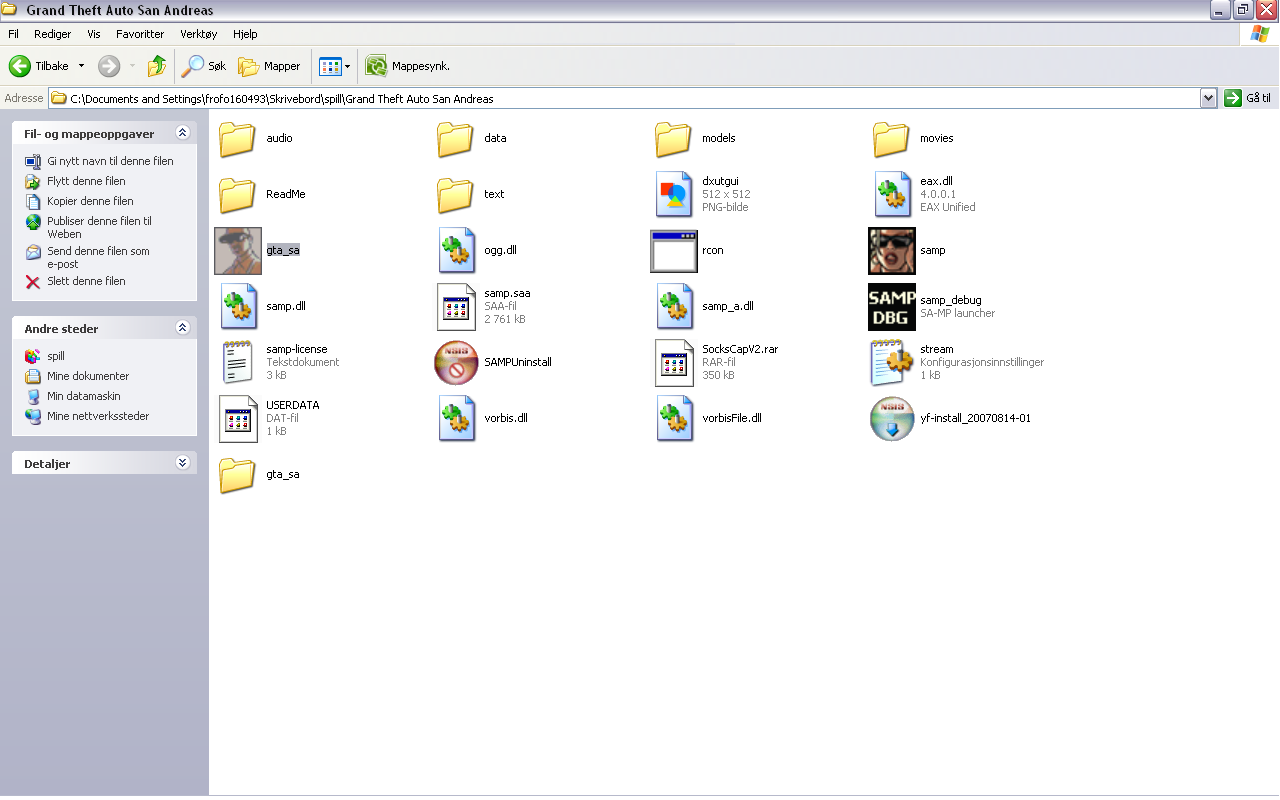Open the Rediger menu

[x=53, y=34]
